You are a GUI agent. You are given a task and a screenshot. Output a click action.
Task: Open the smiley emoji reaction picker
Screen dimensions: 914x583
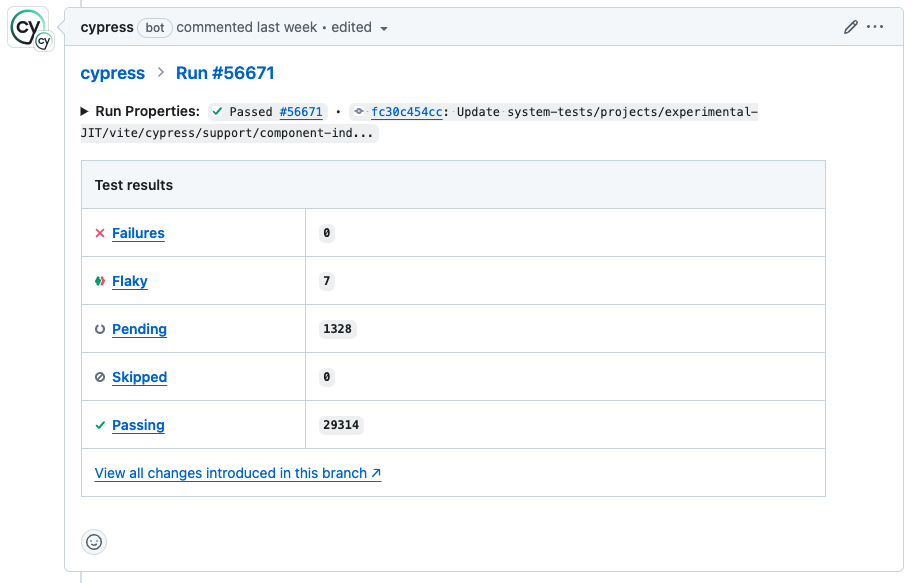94,541
